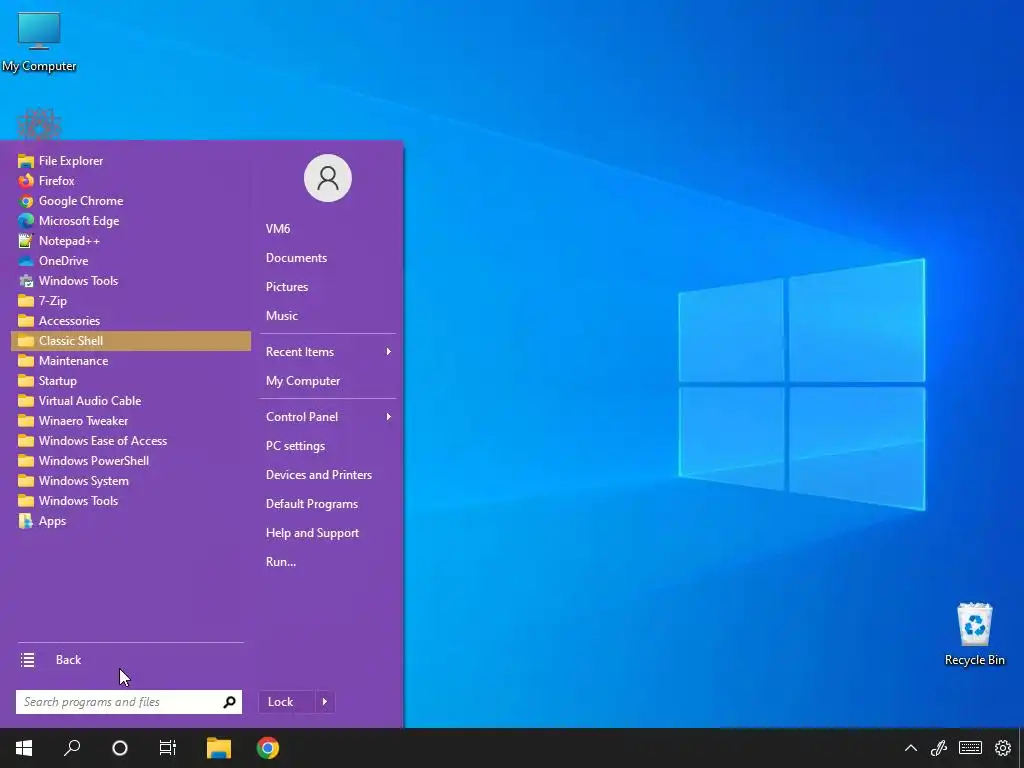Open Pictures from the start menu
The height and width of the screenshot is (768, 1024).
(327, 287)
